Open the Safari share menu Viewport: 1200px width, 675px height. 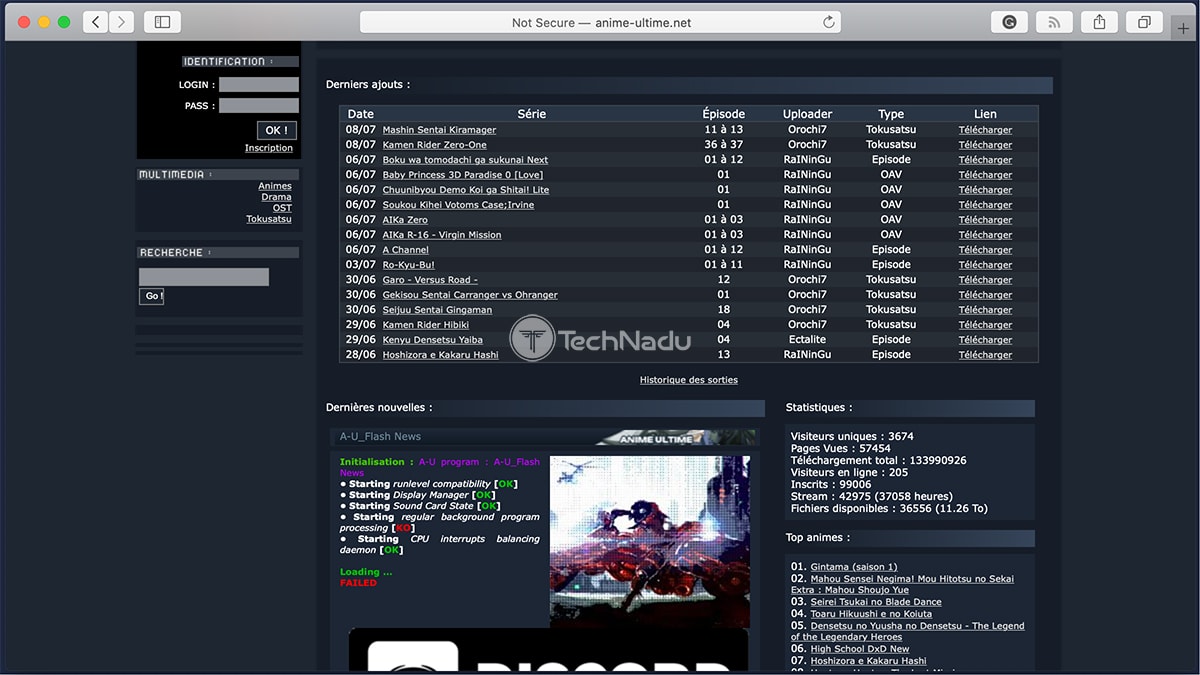[1099, 22]
